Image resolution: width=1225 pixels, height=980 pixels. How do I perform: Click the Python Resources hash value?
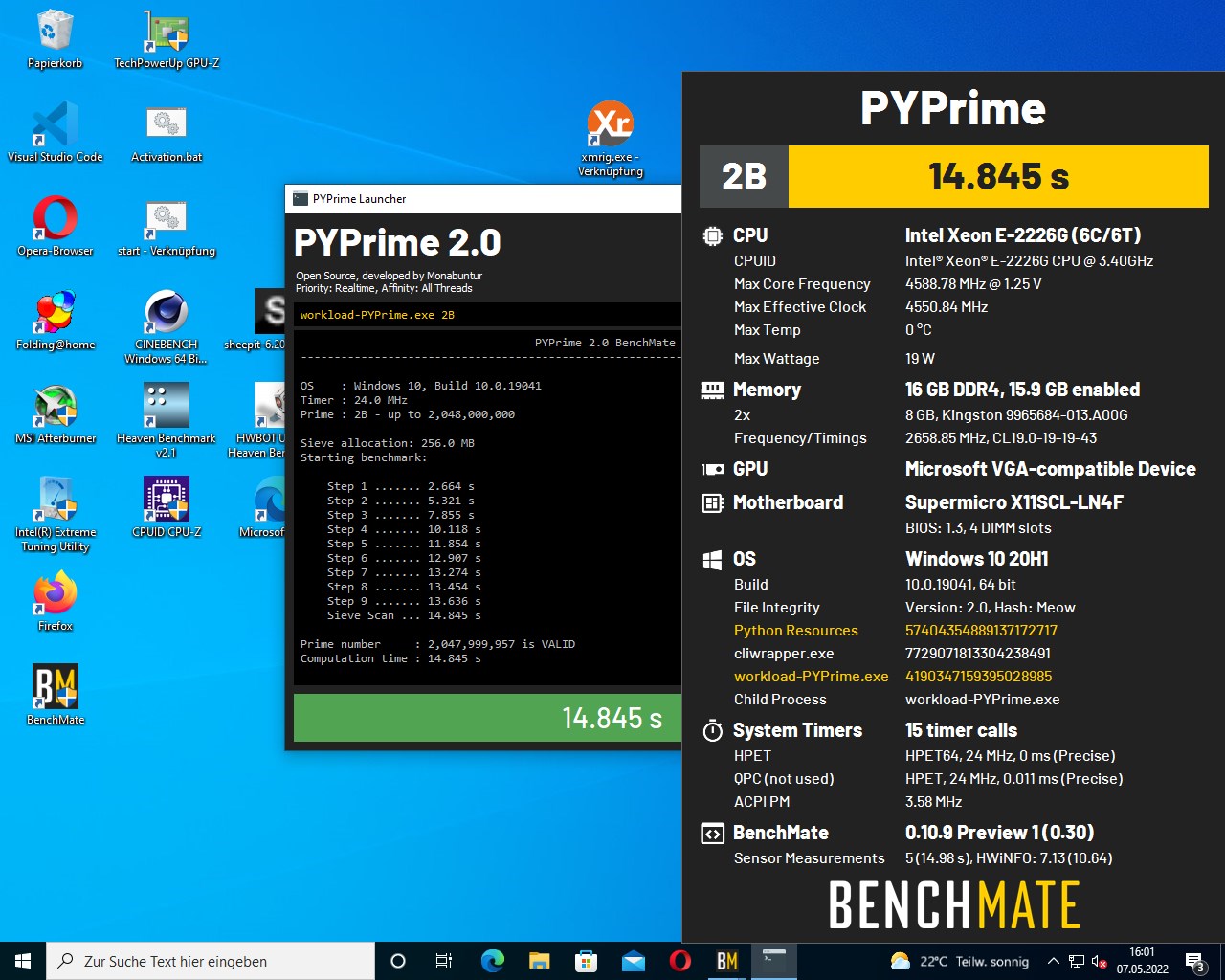[981, 631]
